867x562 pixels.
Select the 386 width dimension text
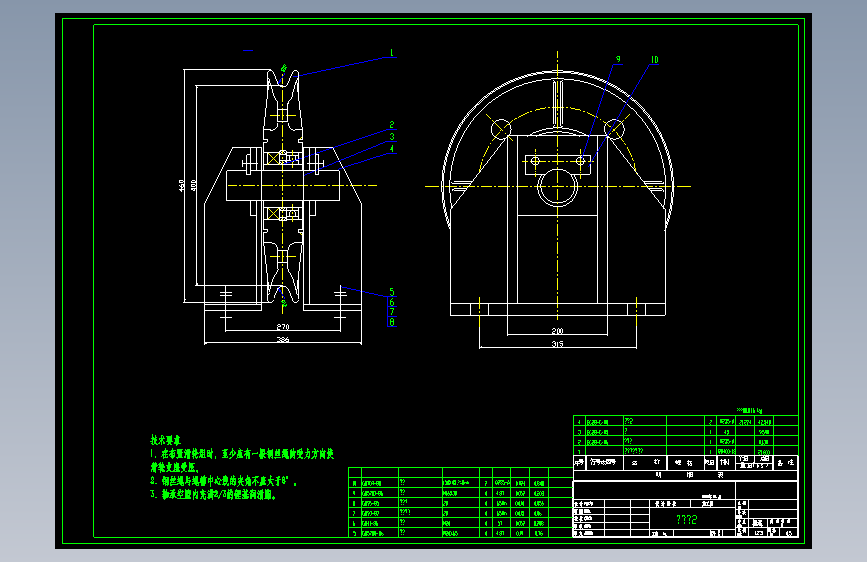coord(283,340)
